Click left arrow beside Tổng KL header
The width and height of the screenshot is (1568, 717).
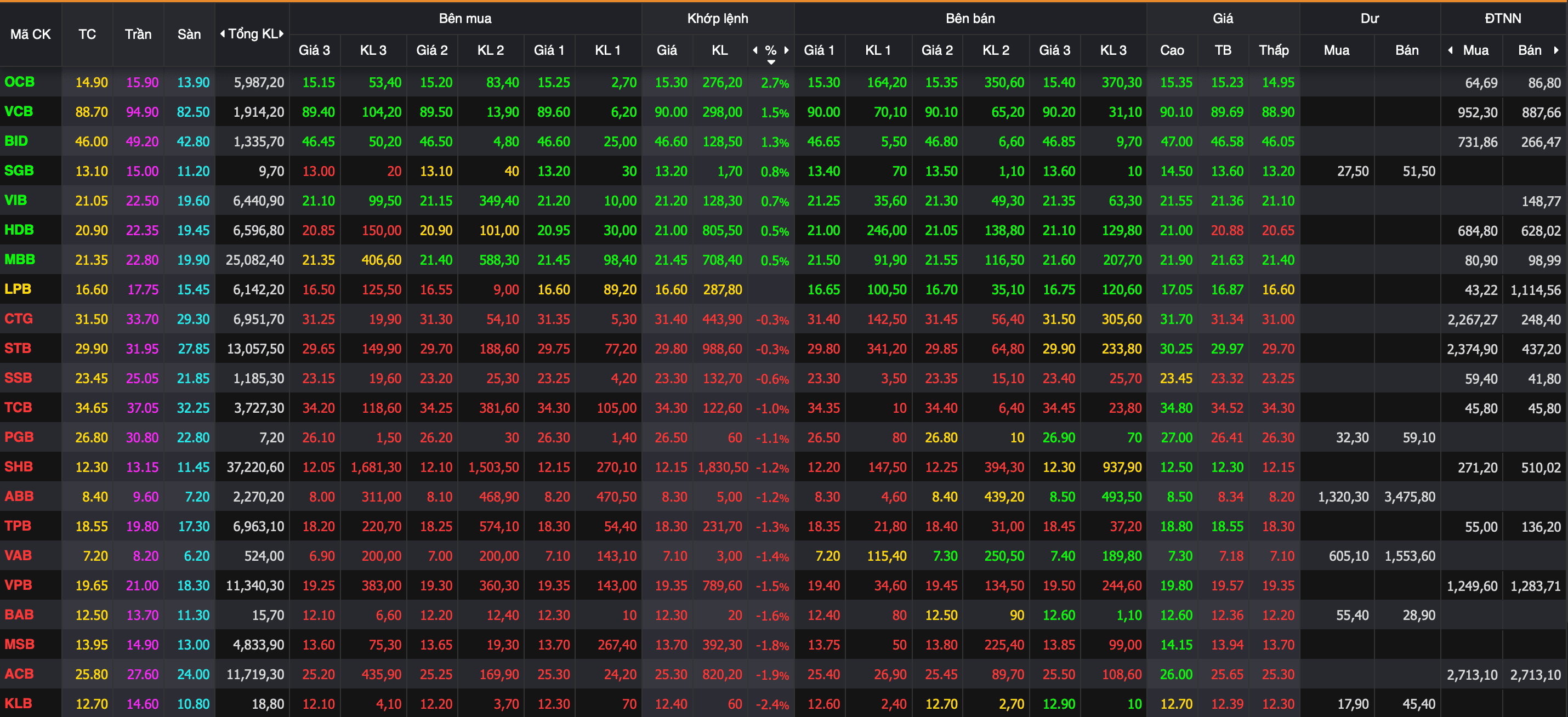tap(222, 34)
